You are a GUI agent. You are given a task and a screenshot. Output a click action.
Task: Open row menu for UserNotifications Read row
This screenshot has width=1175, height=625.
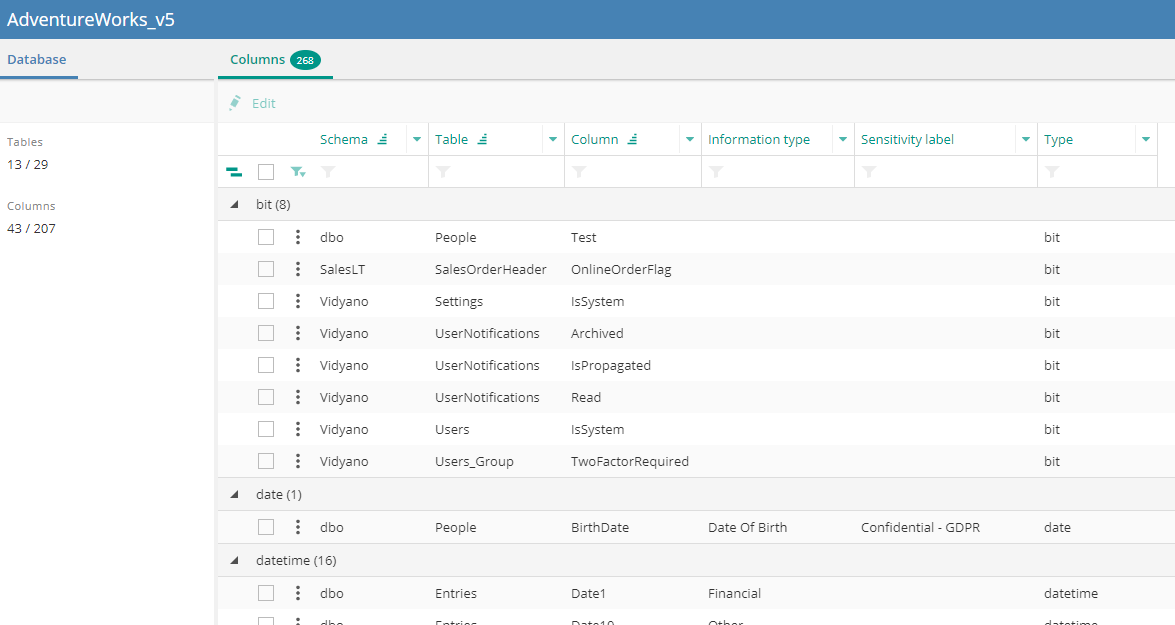297,397
